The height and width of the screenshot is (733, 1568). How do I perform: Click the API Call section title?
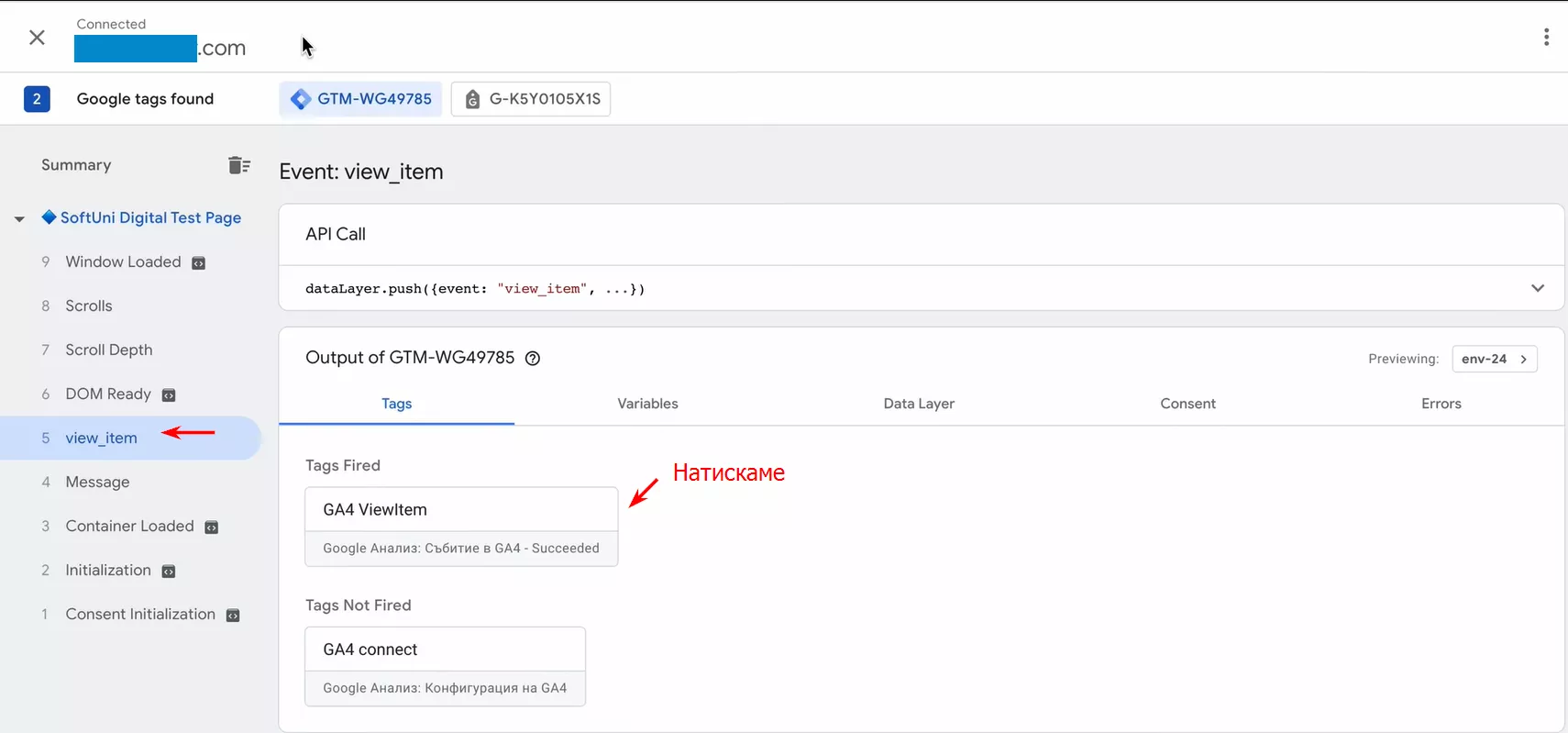point(336,234)
